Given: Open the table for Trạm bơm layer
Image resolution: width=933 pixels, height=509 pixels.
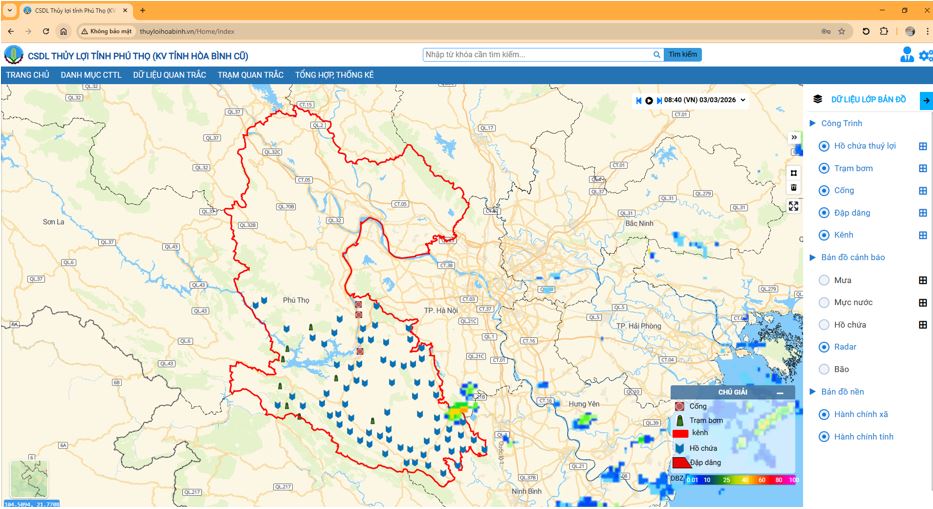Looking at the screenshot, I should tap(923, 168).
